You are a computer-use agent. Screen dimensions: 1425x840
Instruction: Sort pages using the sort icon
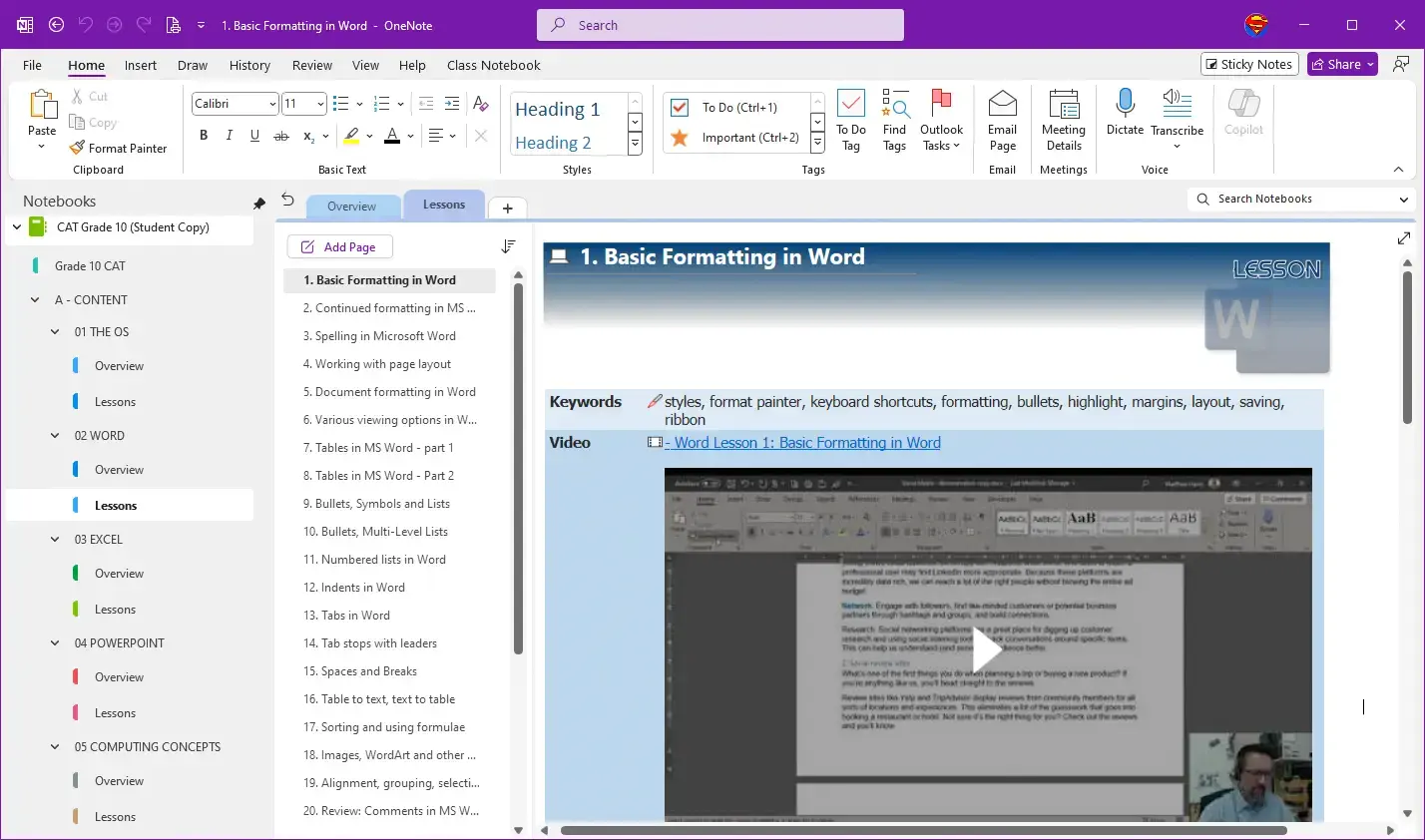[508, 246]
